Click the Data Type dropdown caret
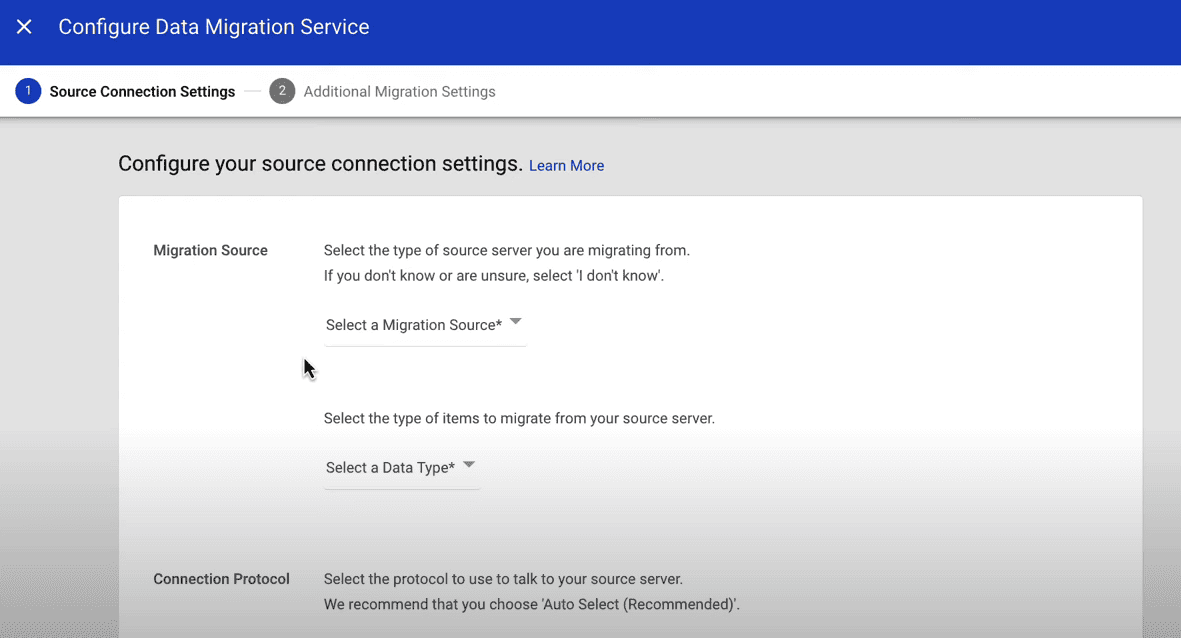Image resolution: width=1181 pixels, height=638 pixels. 468,463
